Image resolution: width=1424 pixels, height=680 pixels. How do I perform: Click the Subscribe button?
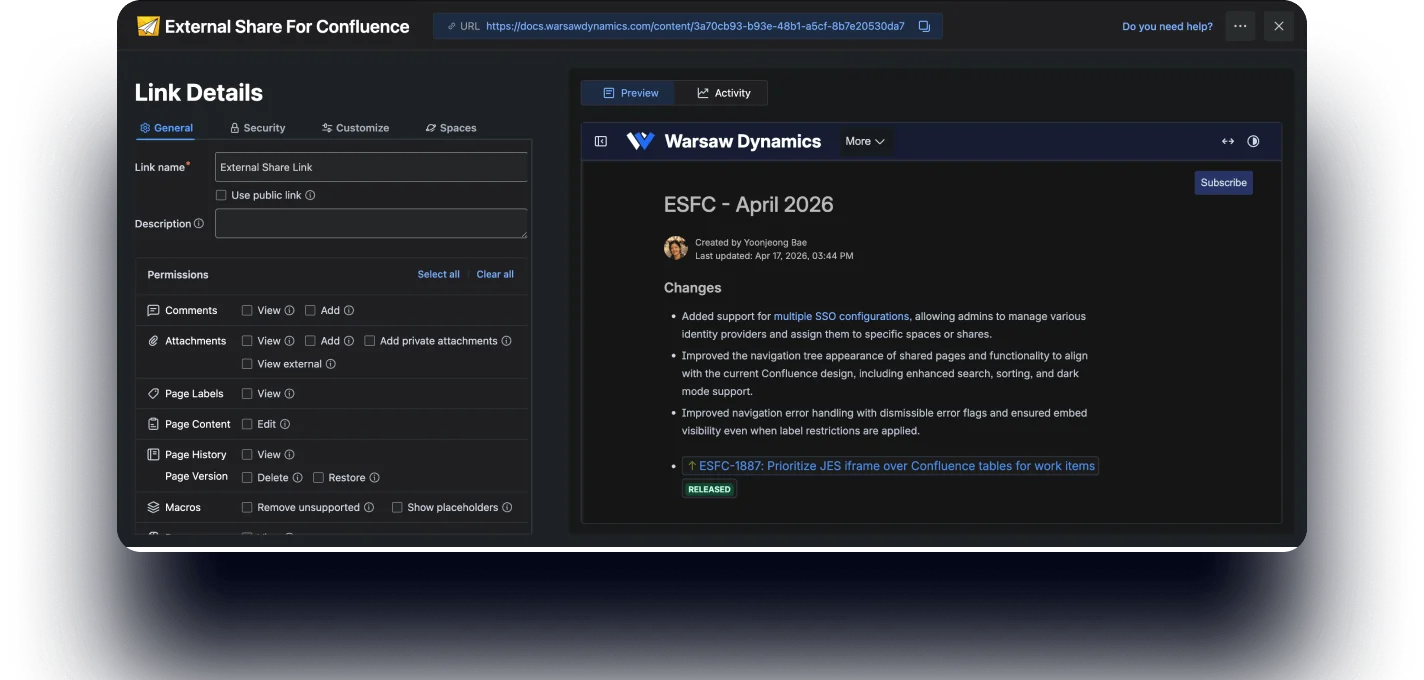(x=1223, y=182)
